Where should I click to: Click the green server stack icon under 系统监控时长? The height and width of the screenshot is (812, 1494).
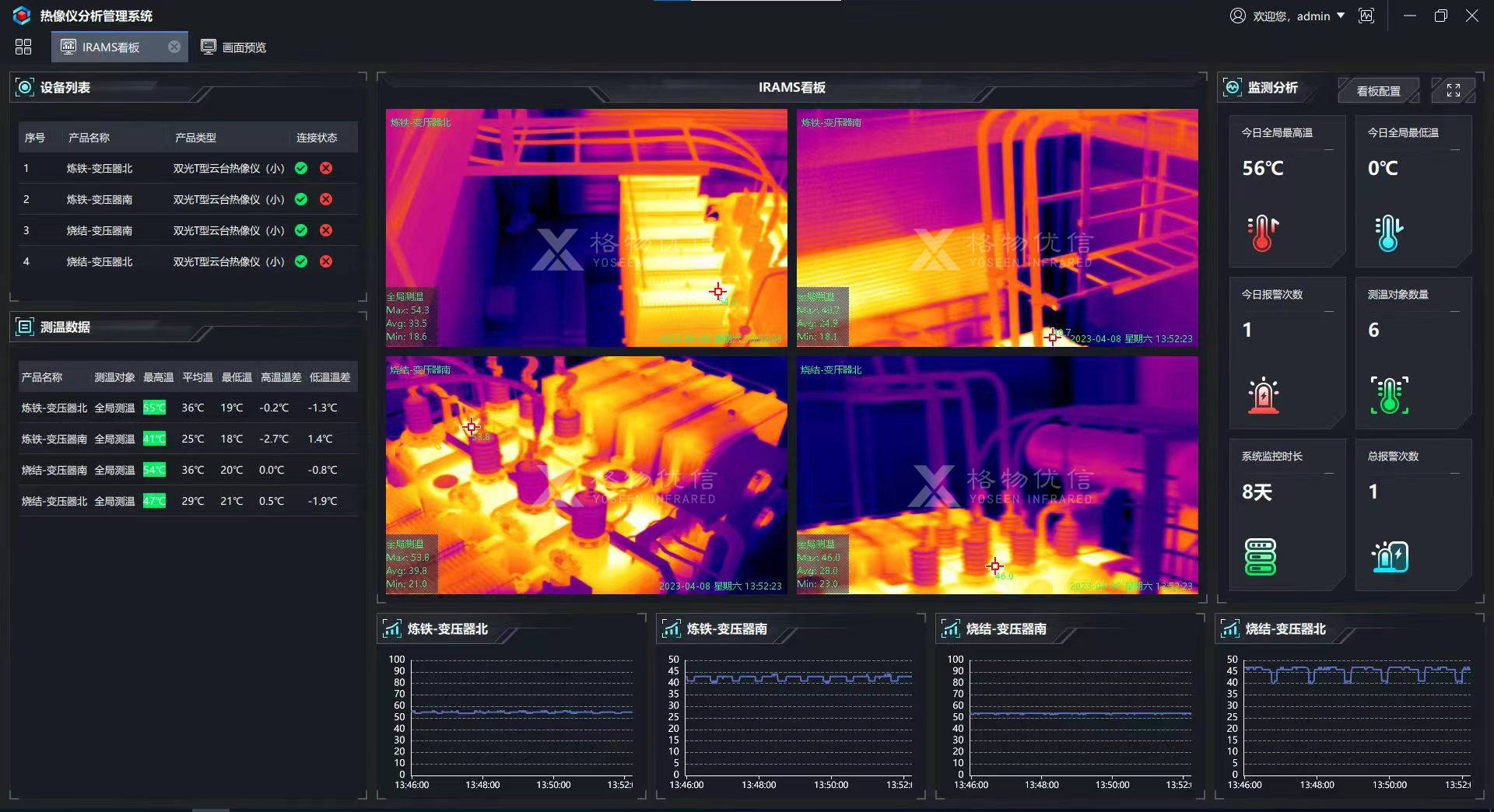pos(1260,557)
